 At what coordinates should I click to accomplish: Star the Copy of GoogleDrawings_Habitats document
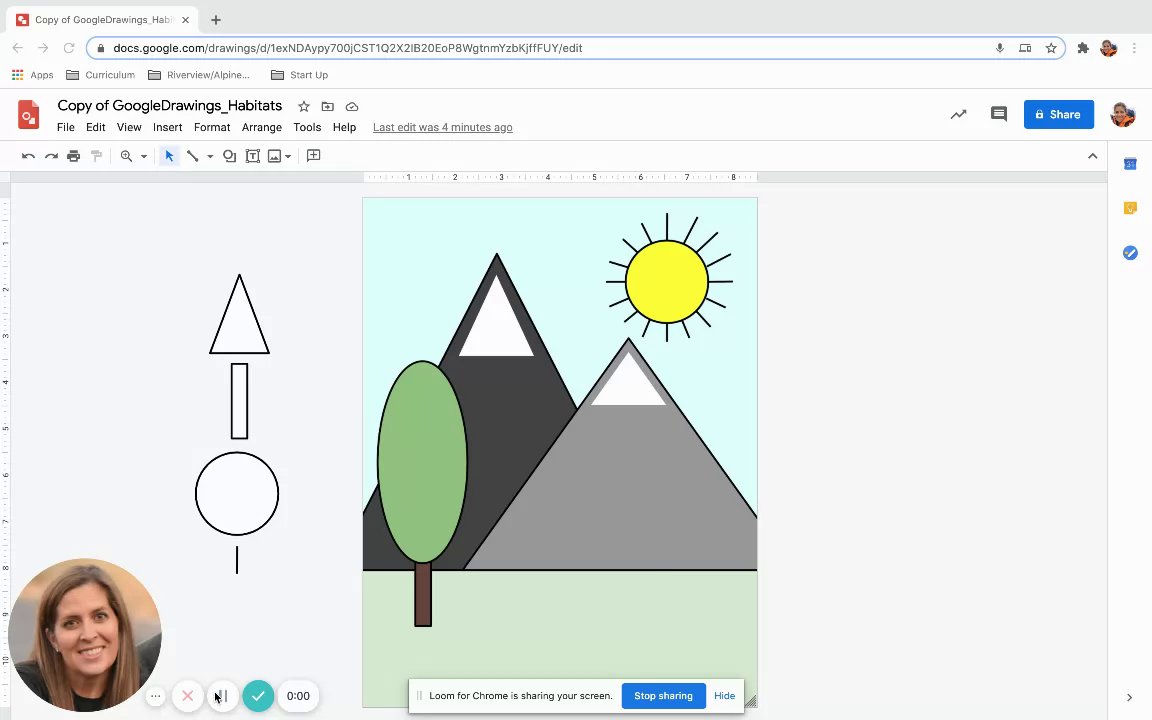click(x=303, y=106)
